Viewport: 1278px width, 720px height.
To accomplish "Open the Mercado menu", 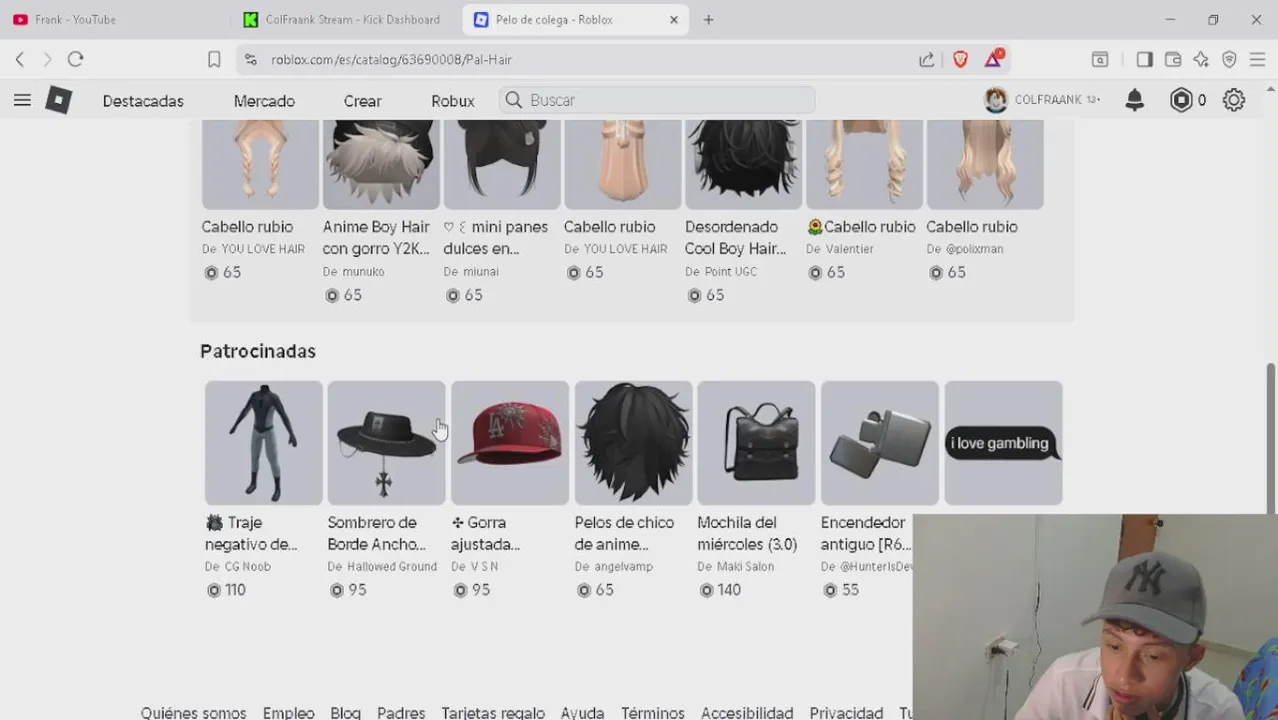I will 264,100.
